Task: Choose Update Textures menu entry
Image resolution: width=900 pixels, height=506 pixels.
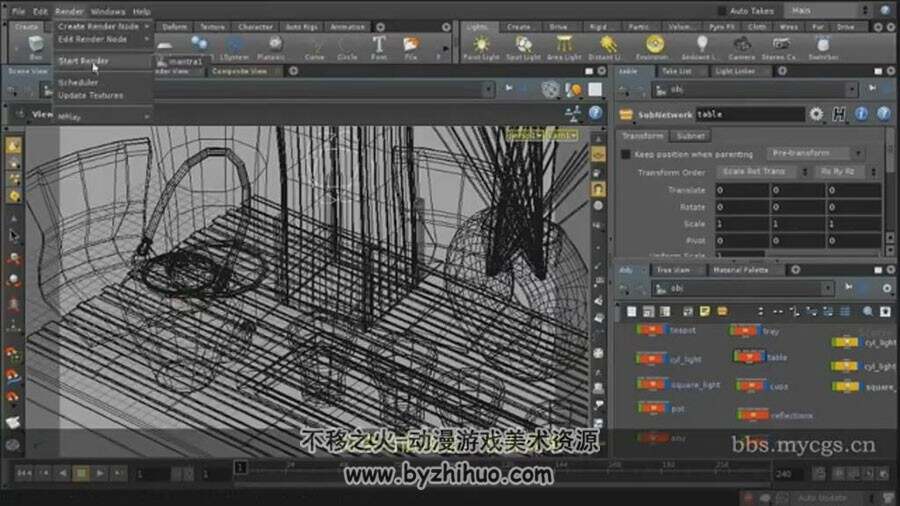Action: 91,95
